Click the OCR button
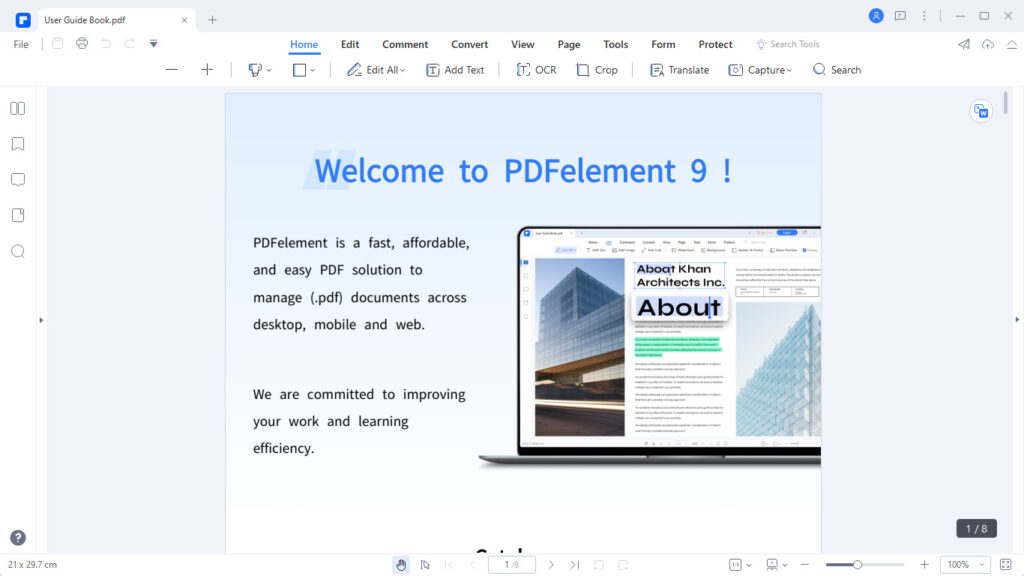Screen dimensions: 1024x576 pyautogui.click(x=536, y=70)
